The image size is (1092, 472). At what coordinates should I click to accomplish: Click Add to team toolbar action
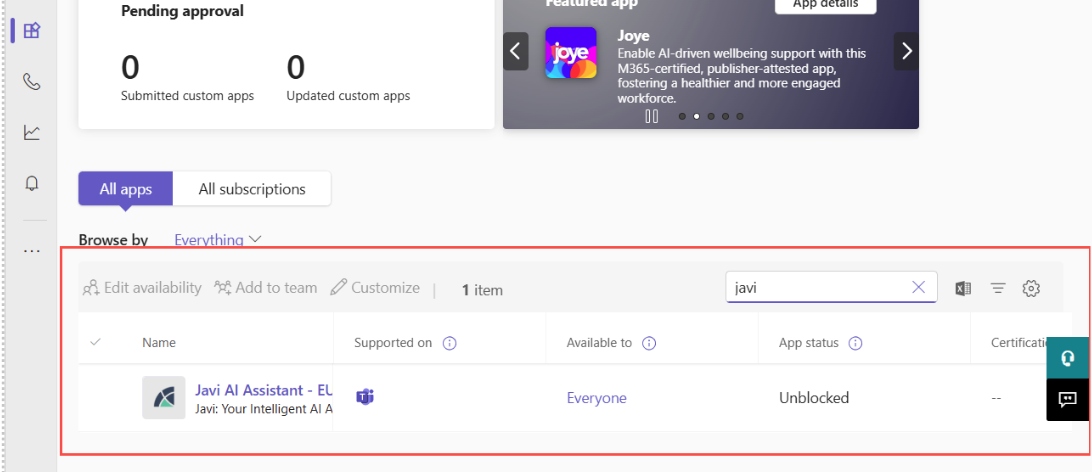click(265, 288)
